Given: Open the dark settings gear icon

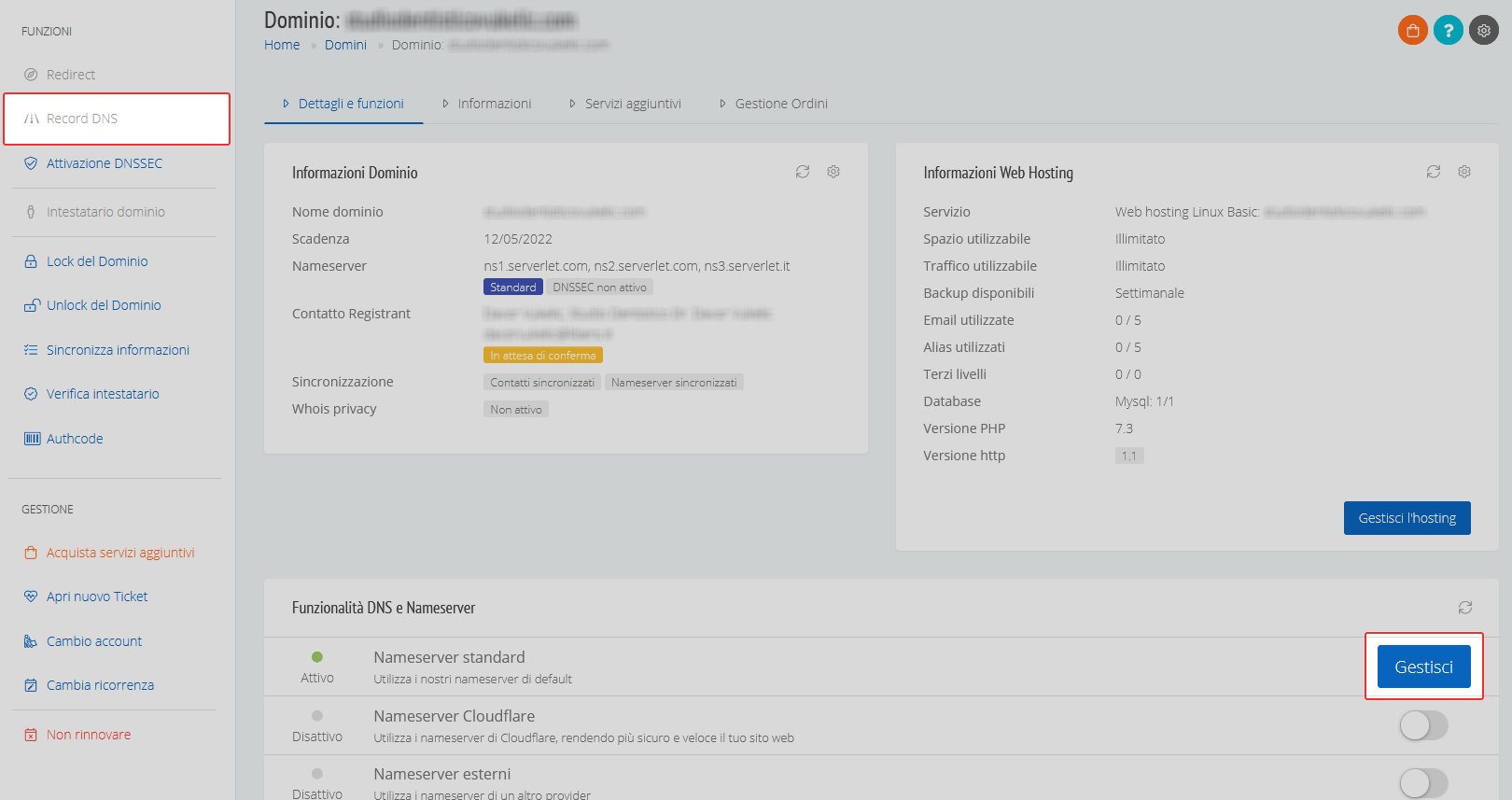Looking at the screenshot, I should pyautogui.click(x=1483, y=30).
